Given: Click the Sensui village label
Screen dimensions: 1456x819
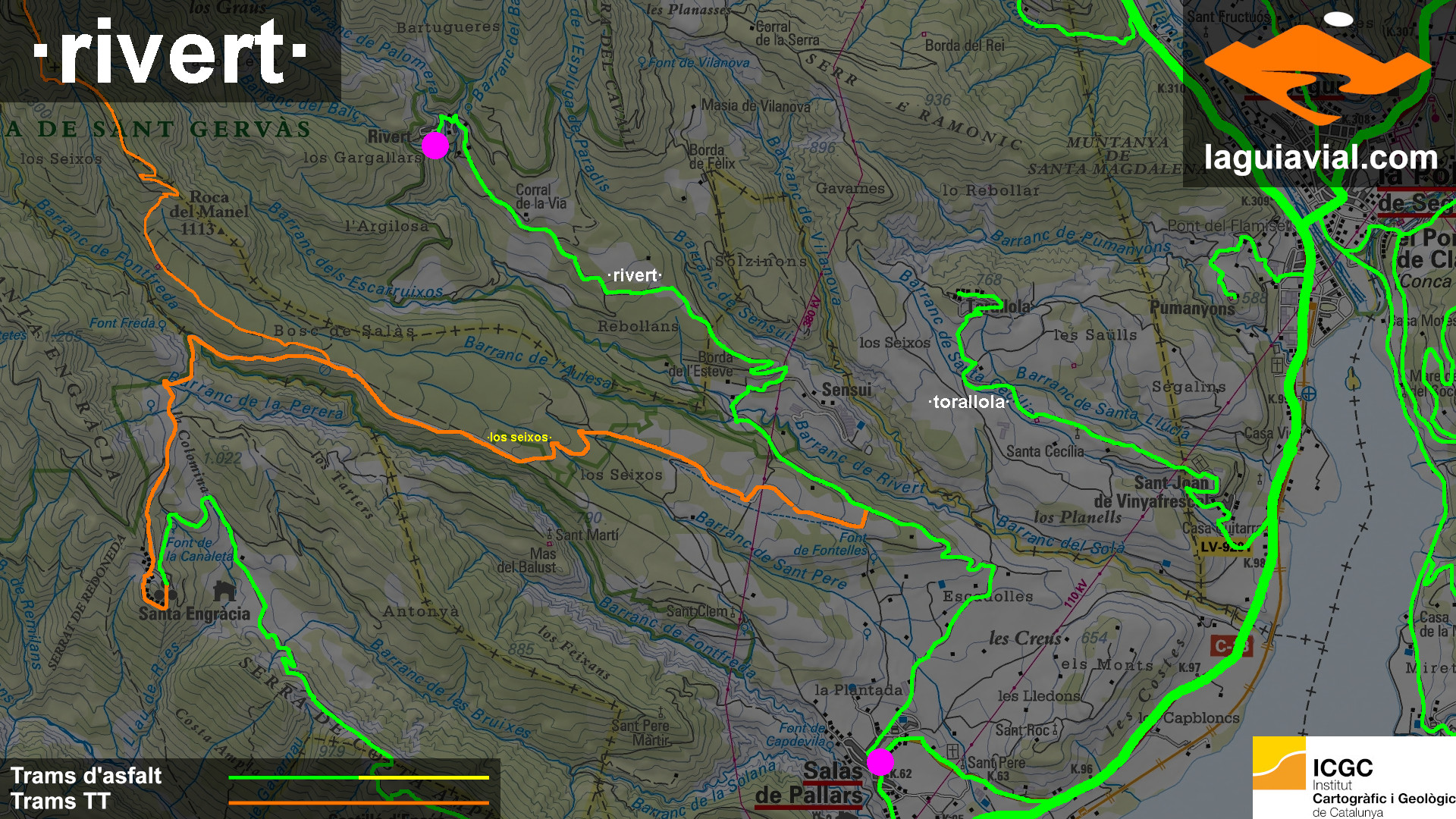Looking at the screenshot, I should [x=846, y=390].
